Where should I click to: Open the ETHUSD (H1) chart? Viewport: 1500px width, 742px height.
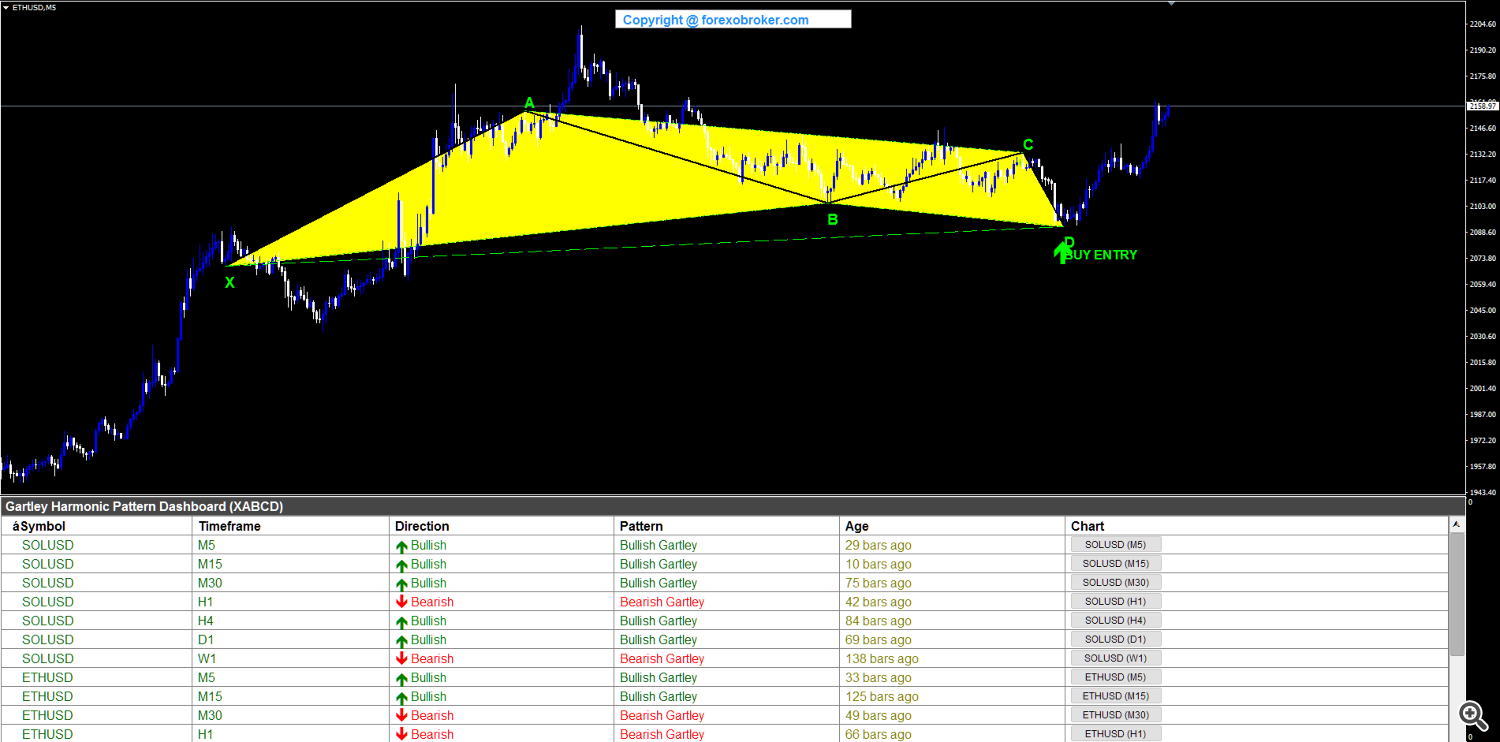1115,734
